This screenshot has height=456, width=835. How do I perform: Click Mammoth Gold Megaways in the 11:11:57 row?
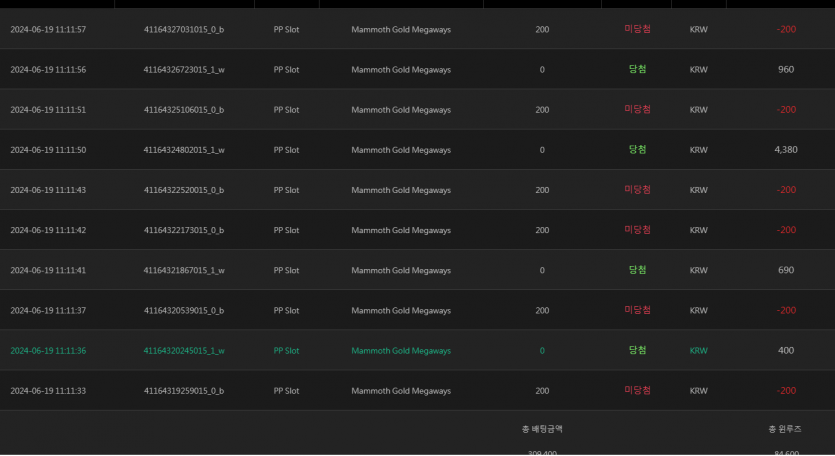point(401,30)
